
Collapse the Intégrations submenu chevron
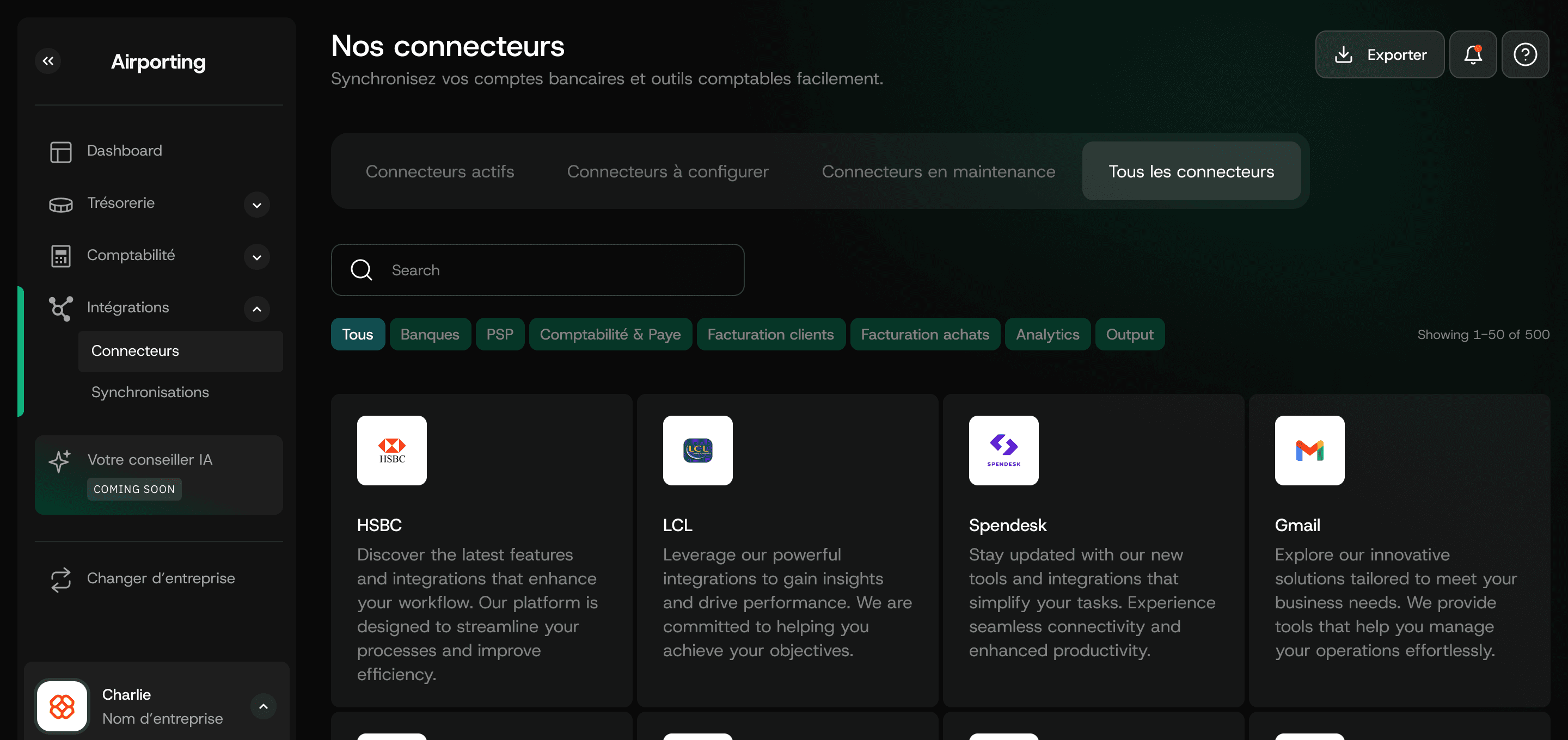point(257,309)
